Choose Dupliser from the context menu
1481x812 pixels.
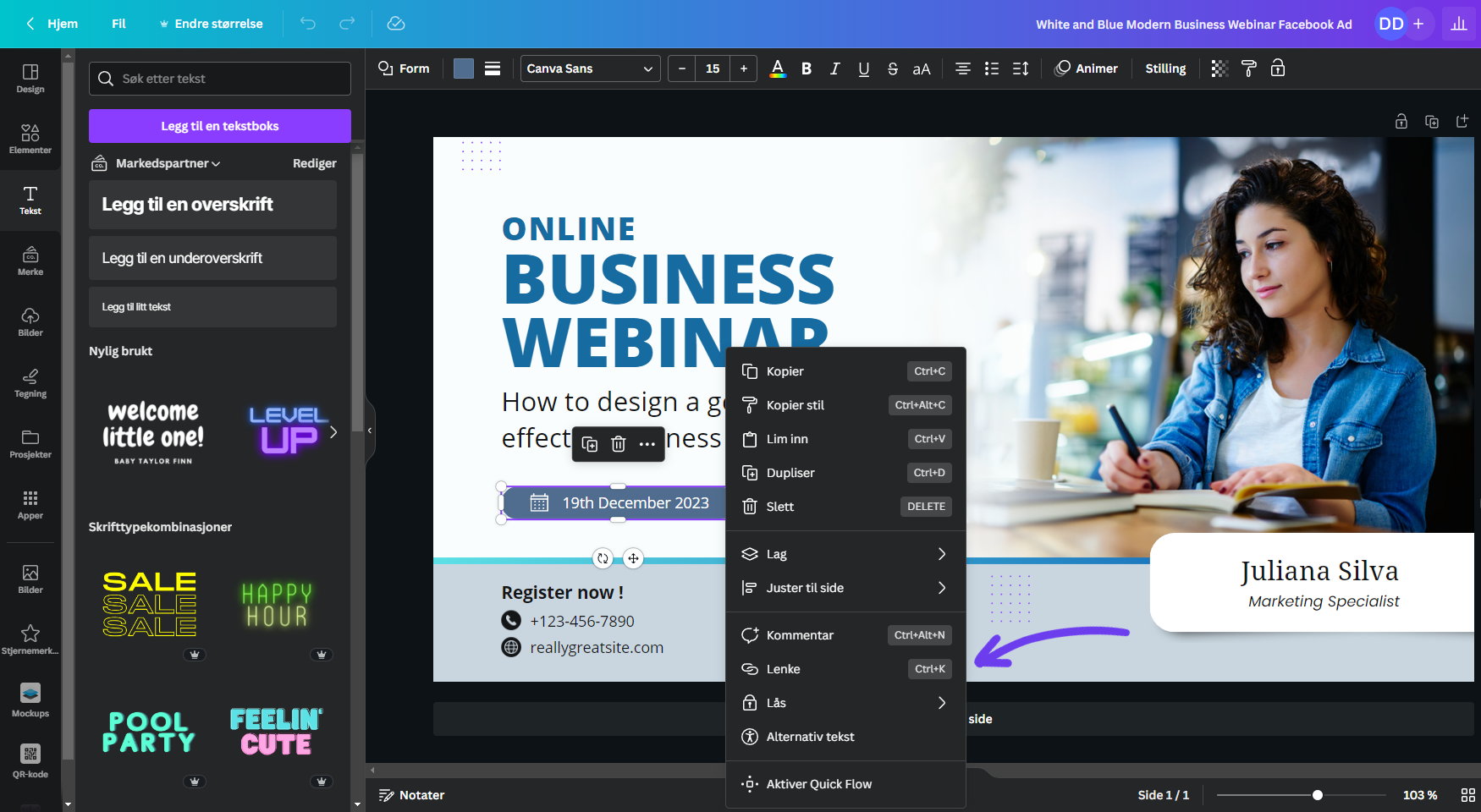coord(845,473)
